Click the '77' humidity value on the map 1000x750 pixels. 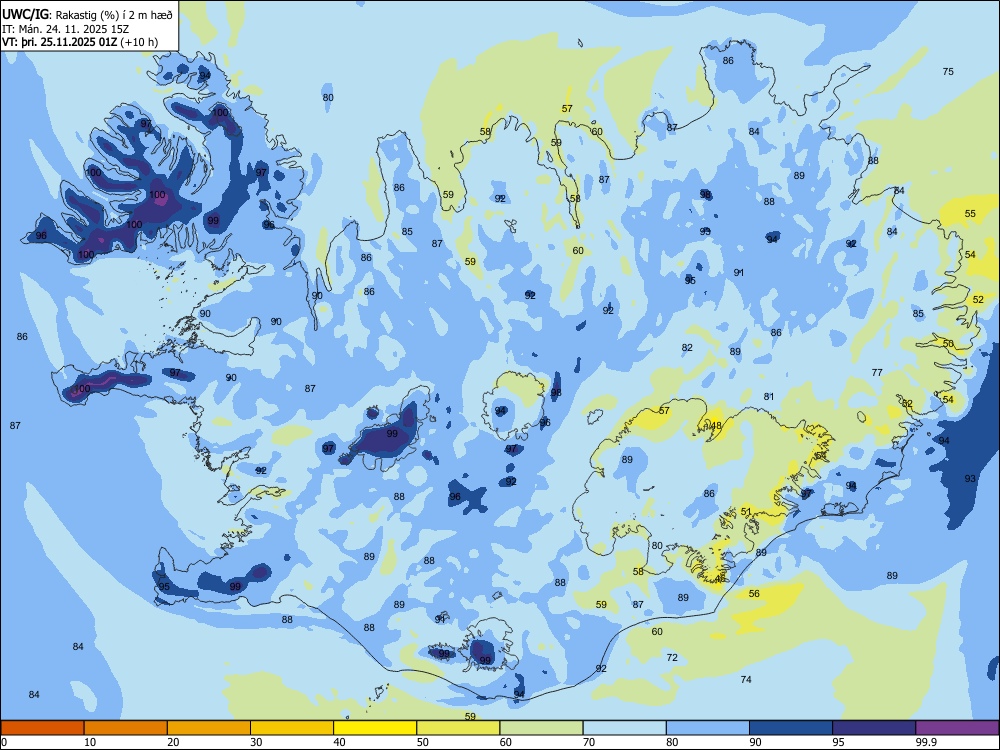pos(878,372)
